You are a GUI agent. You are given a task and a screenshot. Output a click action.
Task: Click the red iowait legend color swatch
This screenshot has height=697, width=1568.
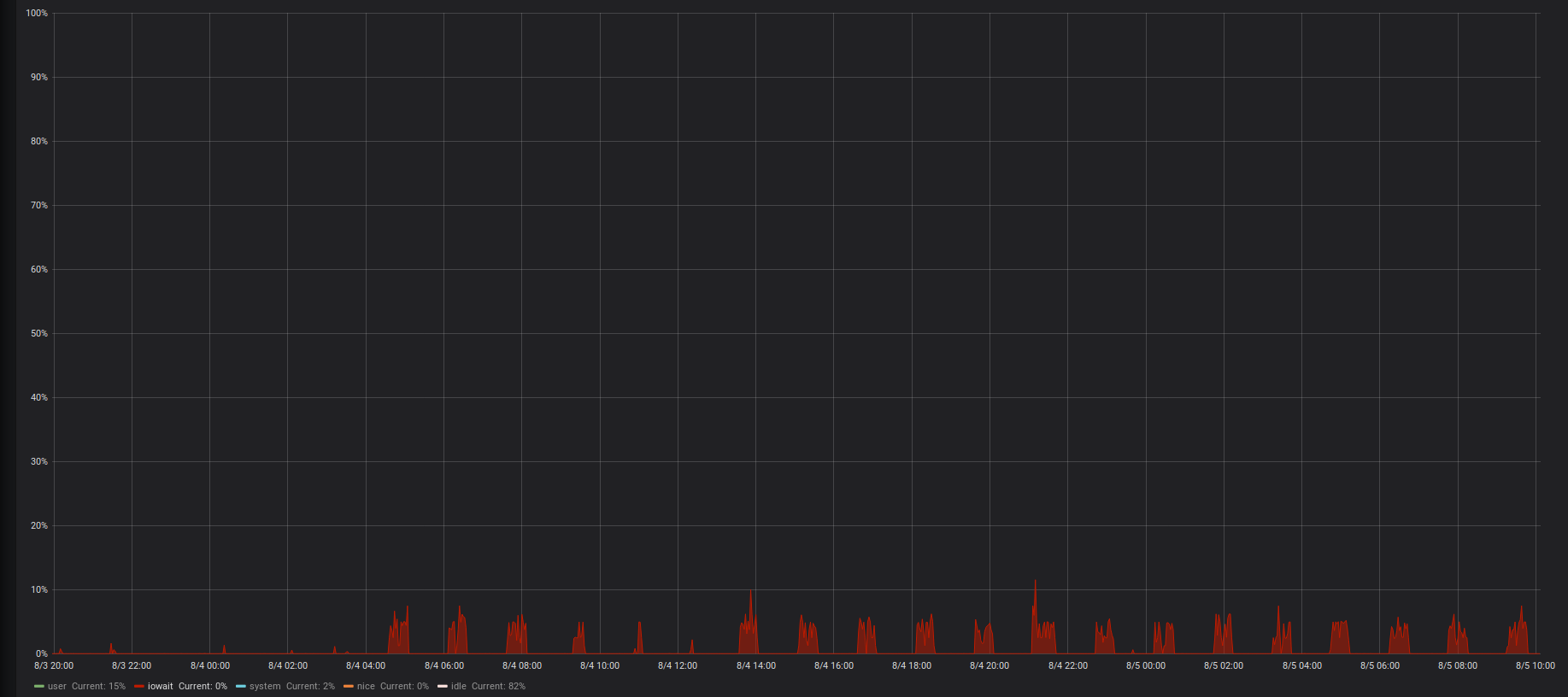point(138,687)
